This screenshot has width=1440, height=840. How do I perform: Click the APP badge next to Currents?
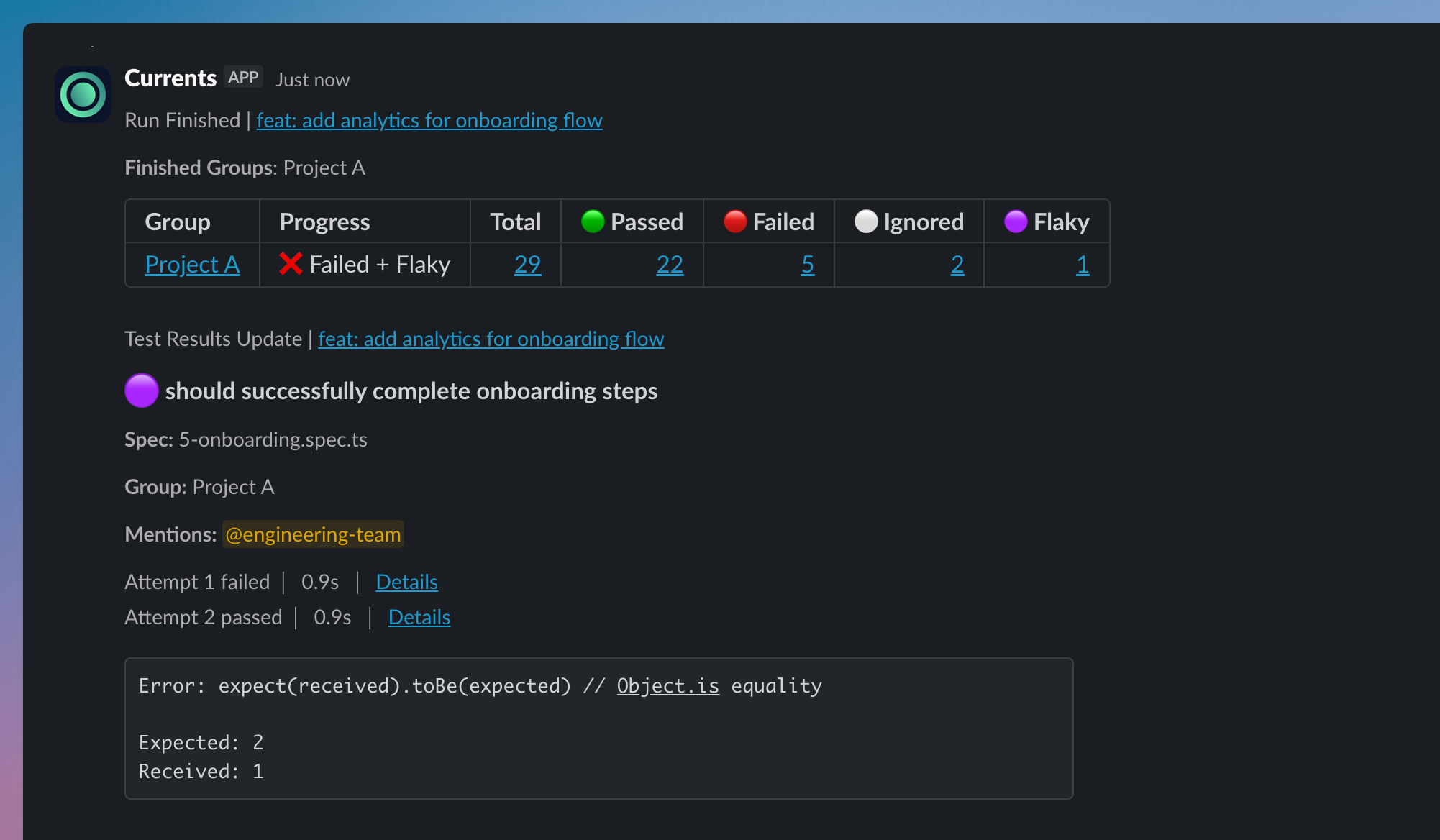[x=243, y=78]
